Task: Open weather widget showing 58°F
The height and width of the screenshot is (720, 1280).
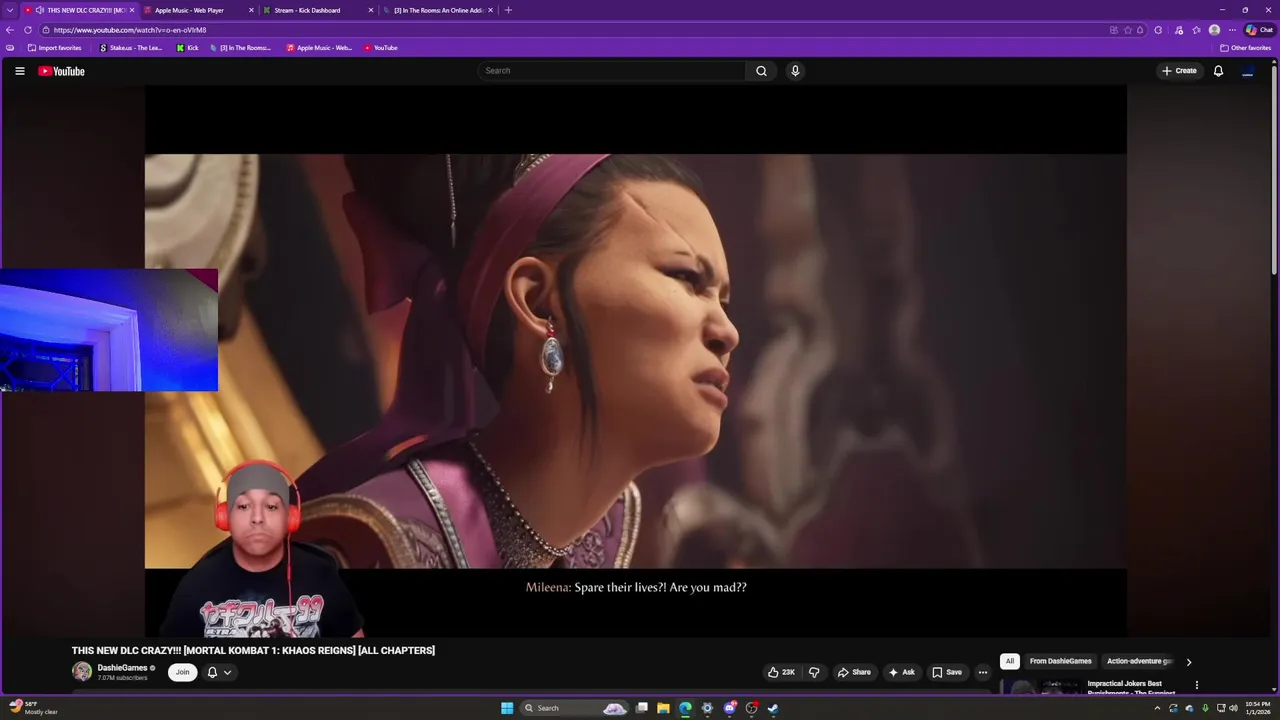Action: click(x=33, y=708)
